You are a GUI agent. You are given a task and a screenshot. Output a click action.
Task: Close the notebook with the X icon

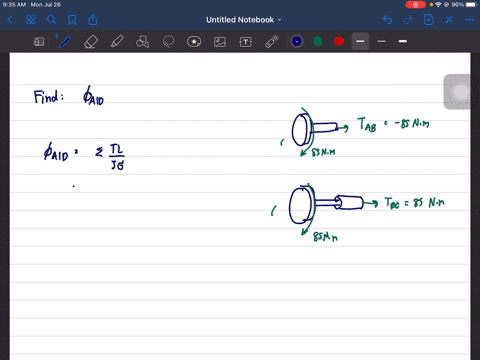click(449, 20)
